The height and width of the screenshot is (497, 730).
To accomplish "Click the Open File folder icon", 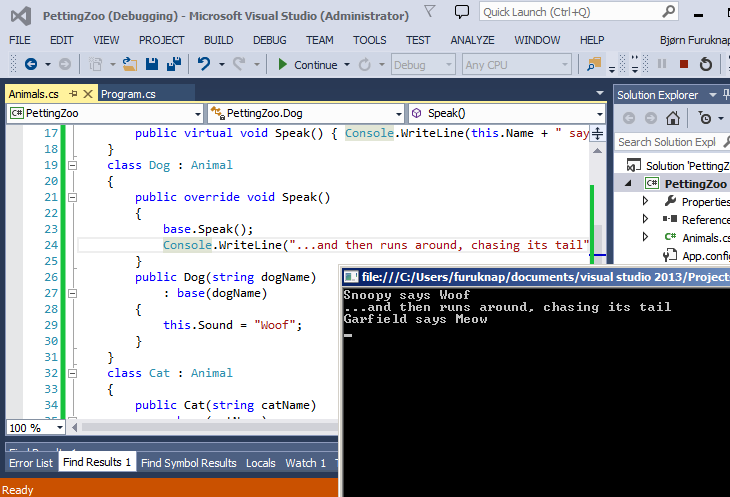I will pos(129,64).
